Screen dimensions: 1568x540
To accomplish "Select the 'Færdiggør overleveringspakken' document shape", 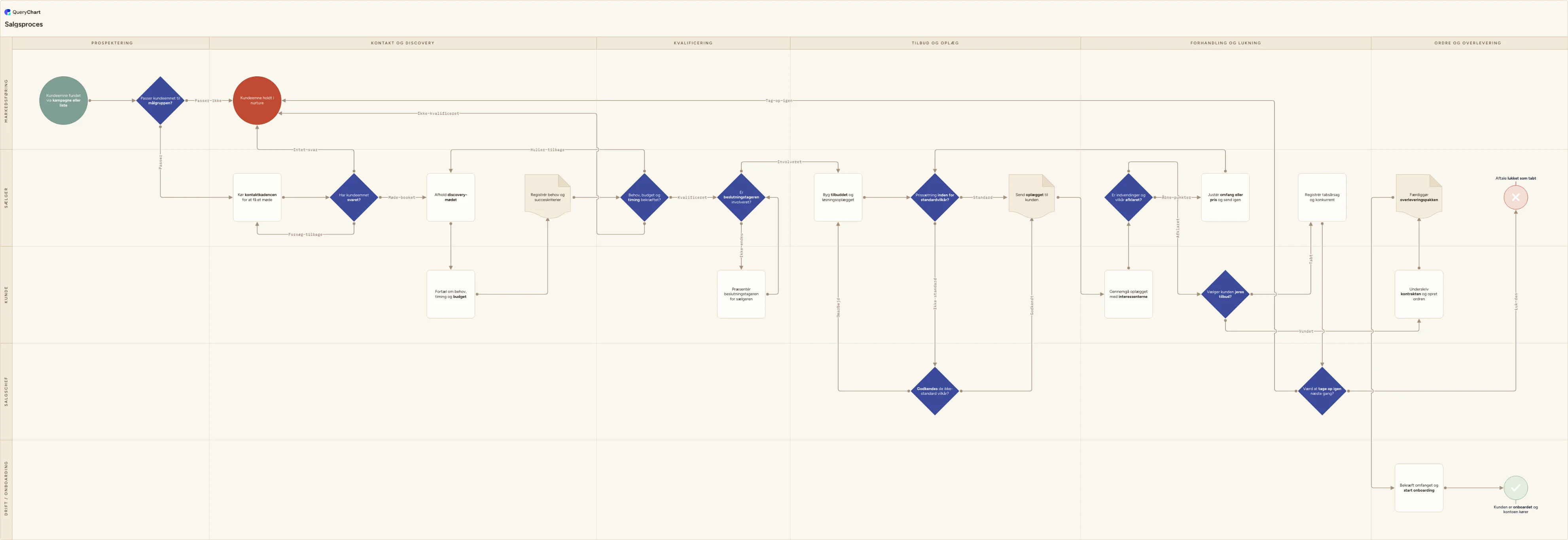I will [1418, 197].
